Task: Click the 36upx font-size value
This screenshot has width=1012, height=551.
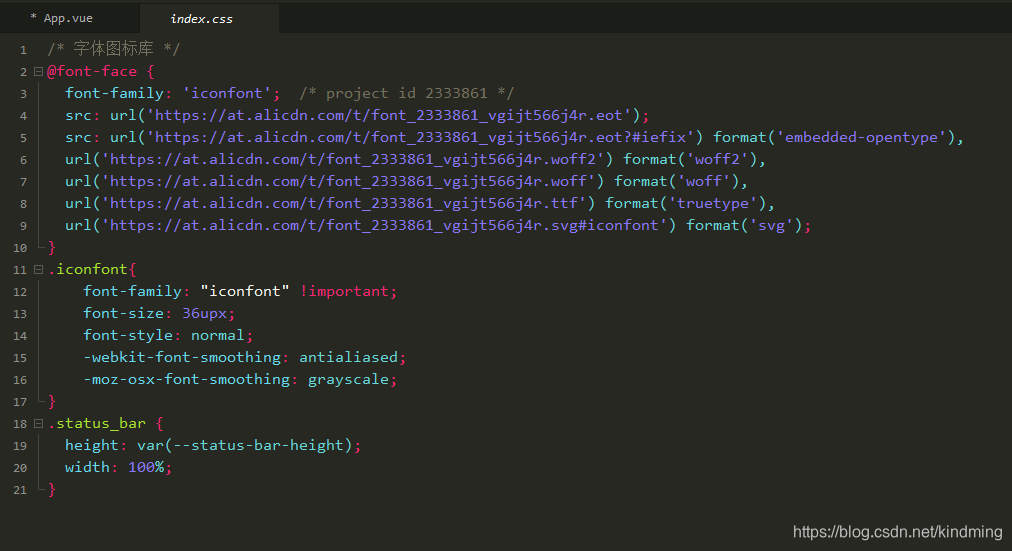Action: coord(205,313)
